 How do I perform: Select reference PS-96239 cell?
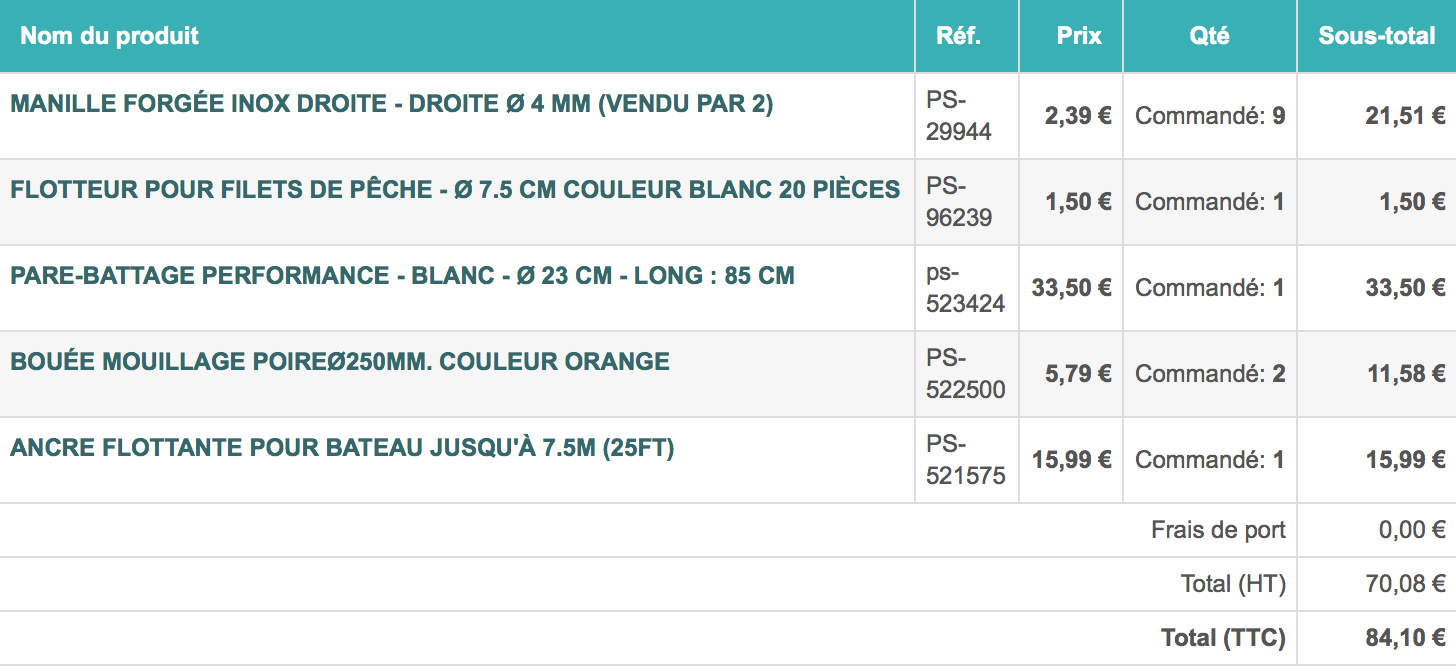959,202
